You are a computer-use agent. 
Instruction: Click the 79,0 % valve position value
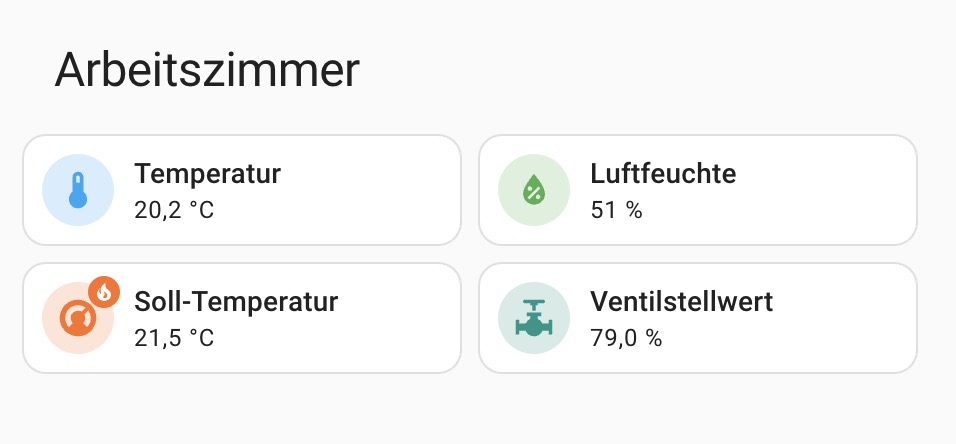(x=626, y=338)
